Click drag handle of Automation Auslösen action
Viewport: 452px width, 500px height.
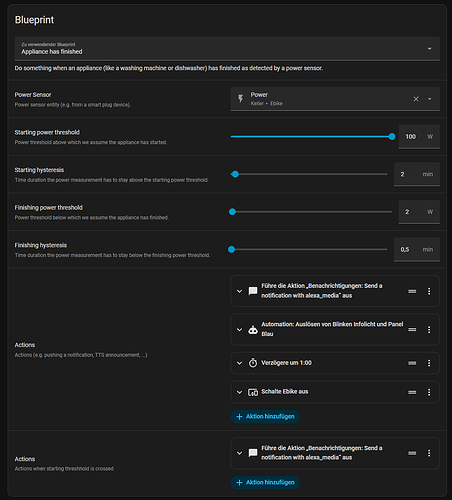pos(412,329)
